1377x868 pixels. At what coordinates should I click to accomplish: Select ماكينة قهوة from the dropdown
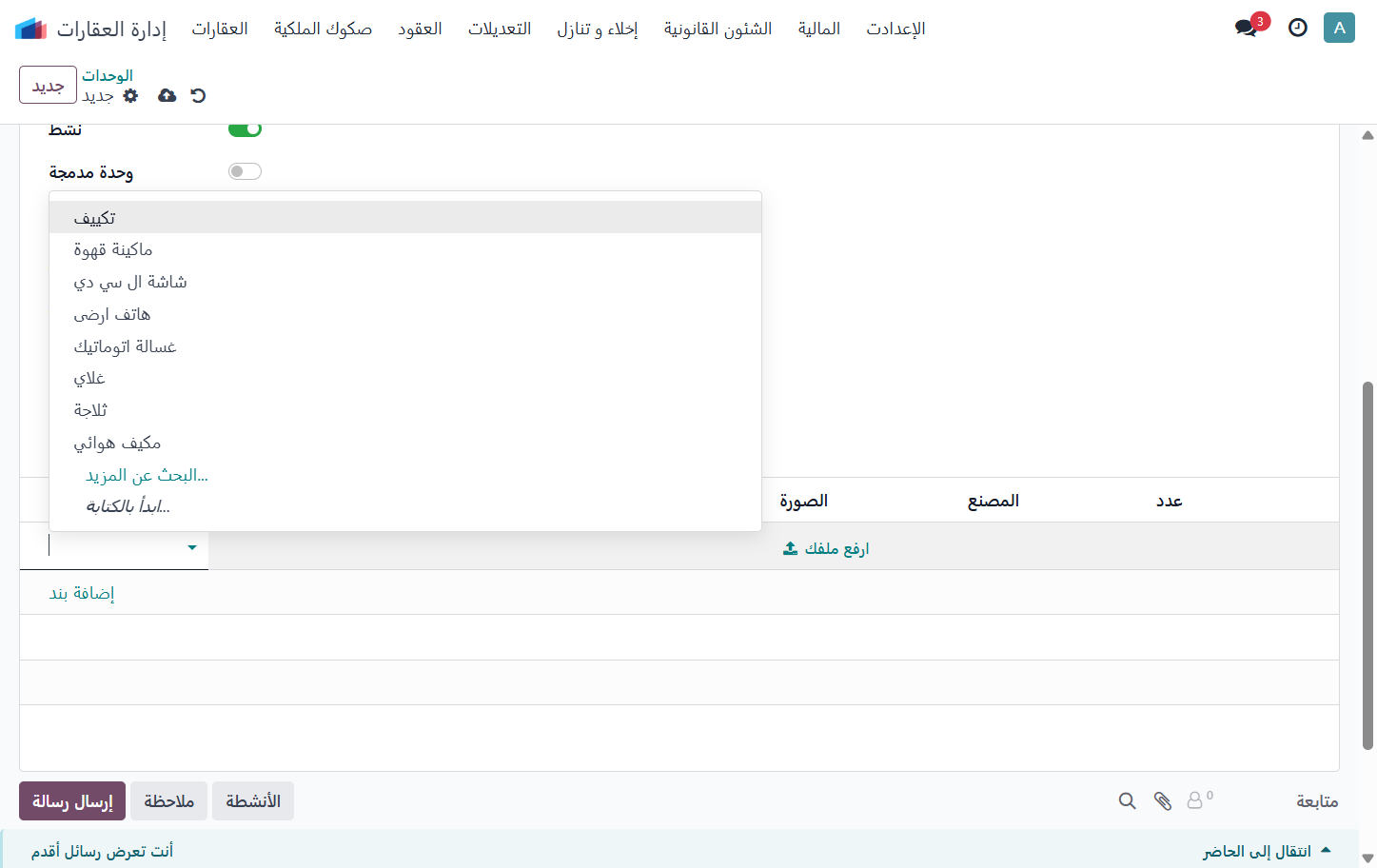pos(405,249)
